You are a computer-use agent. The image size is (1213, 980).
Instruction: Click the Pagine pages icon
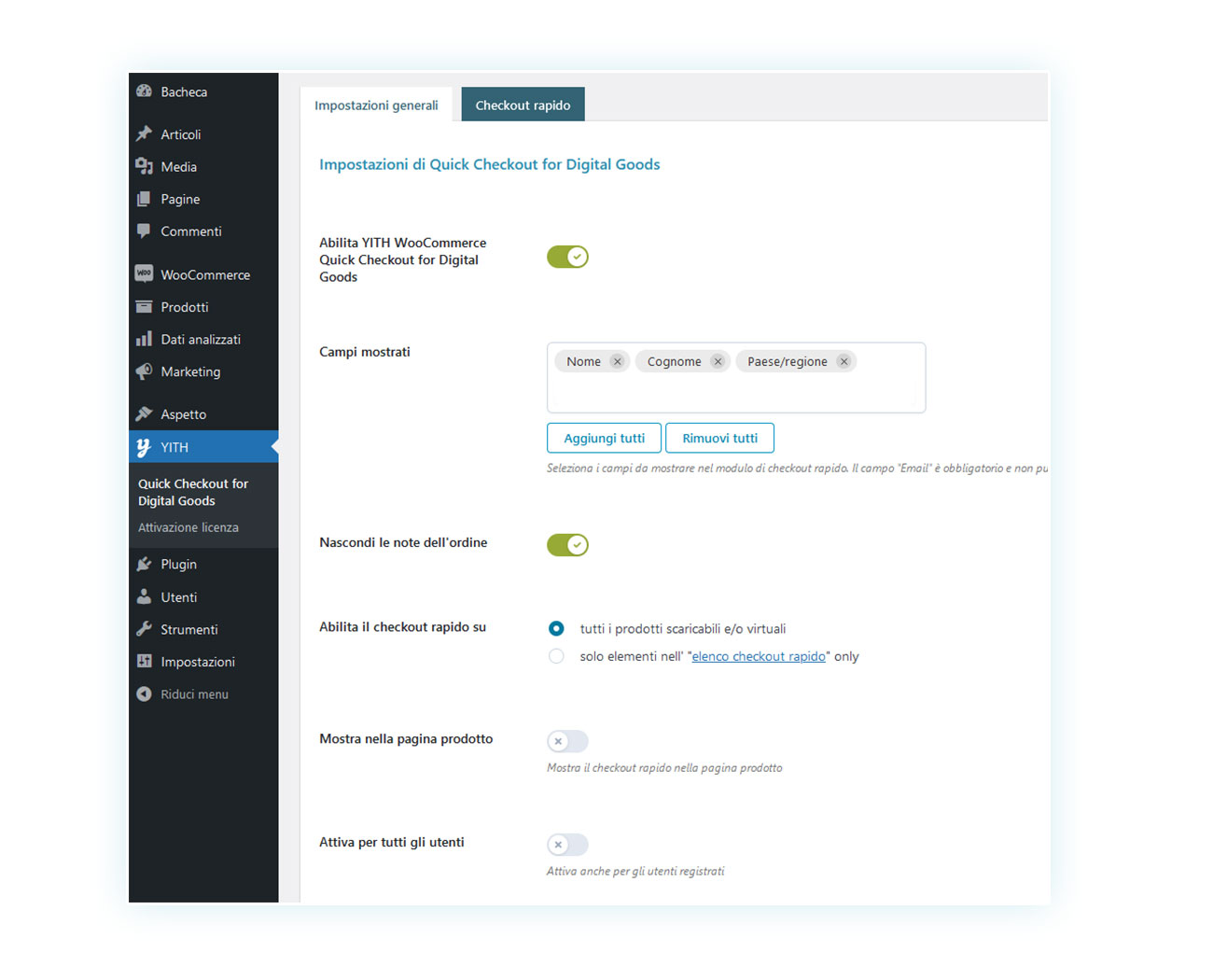pyautogui.click(x=144, y=199)
